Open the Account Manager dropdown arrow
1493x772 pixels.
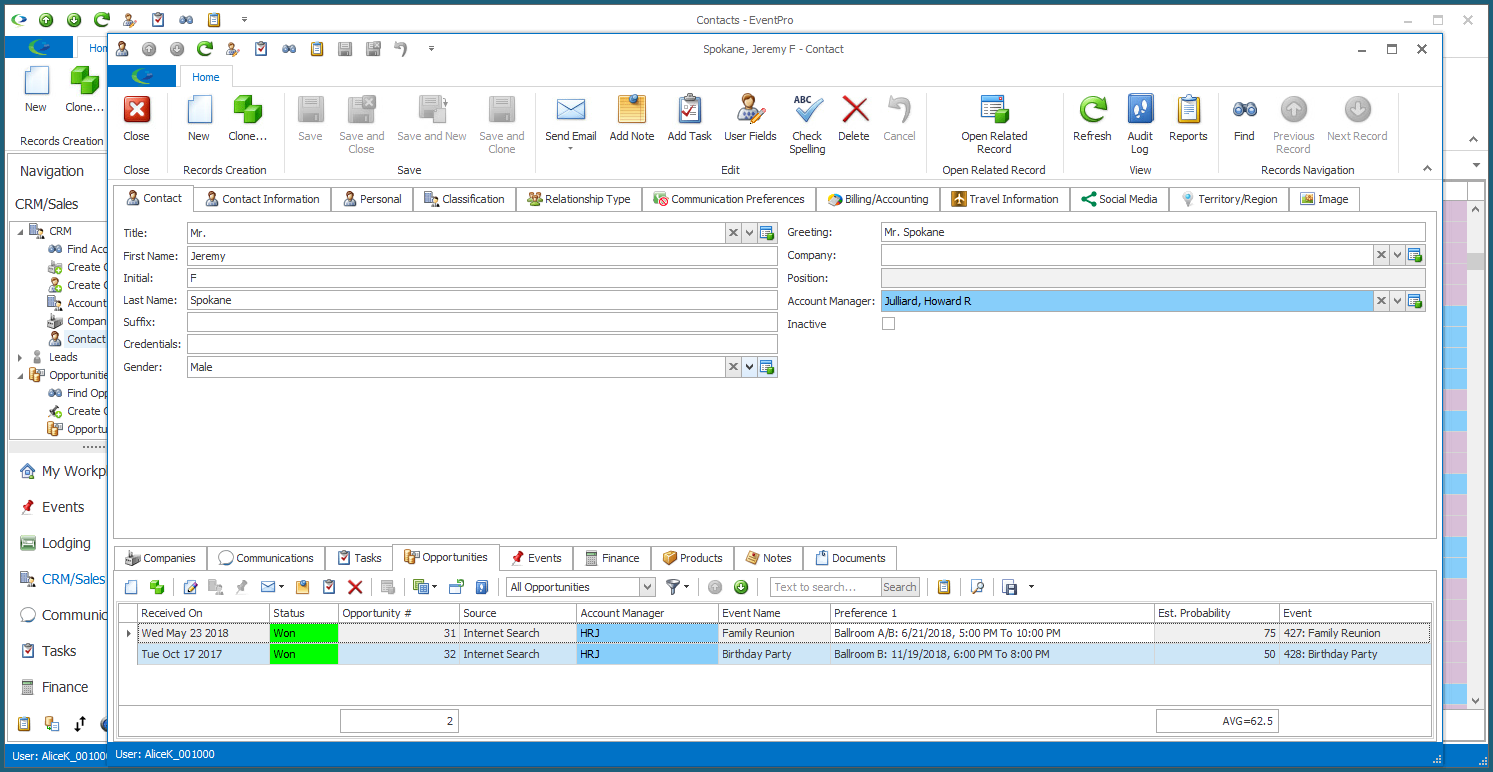click(1397, 301)
